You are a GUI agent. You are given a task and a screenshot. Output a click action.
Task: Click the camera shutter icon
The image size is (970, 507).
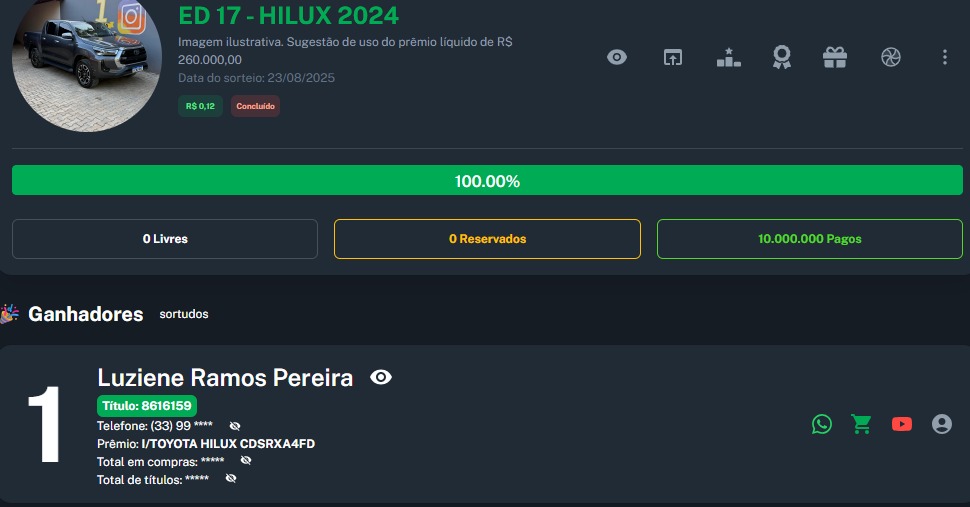click(x=891, y=58)
